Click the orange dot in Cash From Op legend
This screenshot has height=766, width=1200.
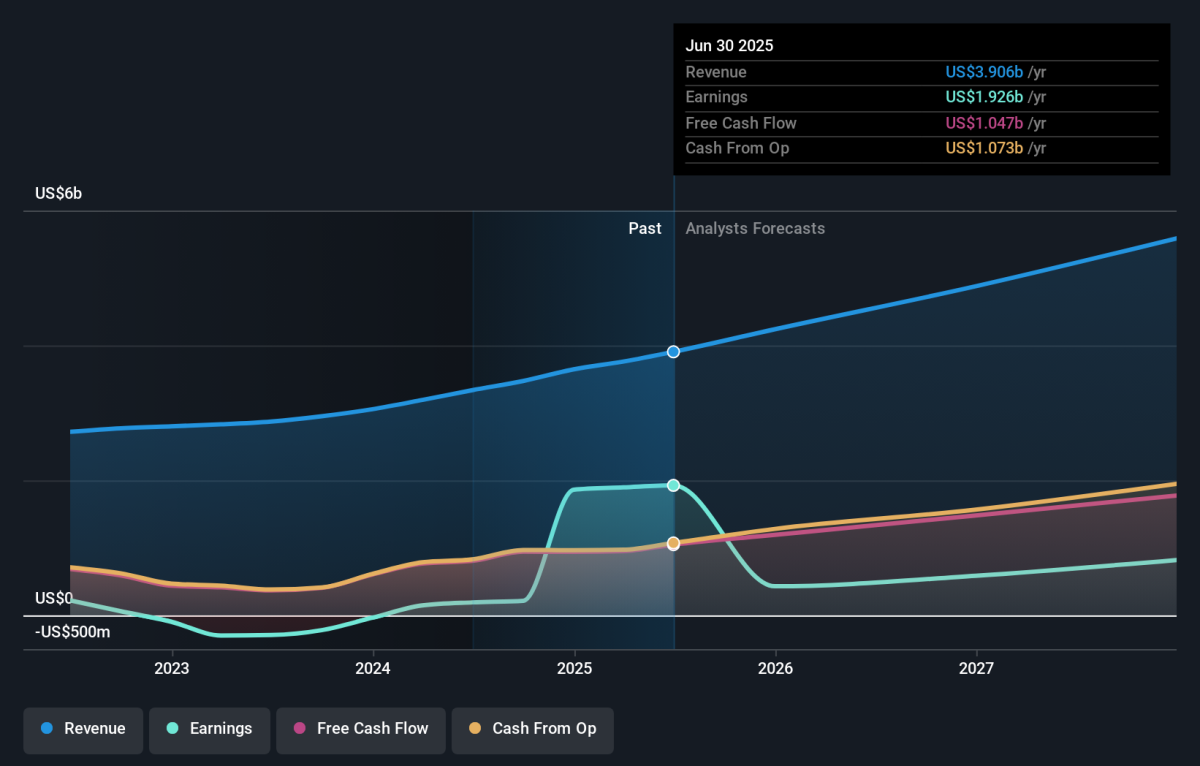click(x=474, y=729)
